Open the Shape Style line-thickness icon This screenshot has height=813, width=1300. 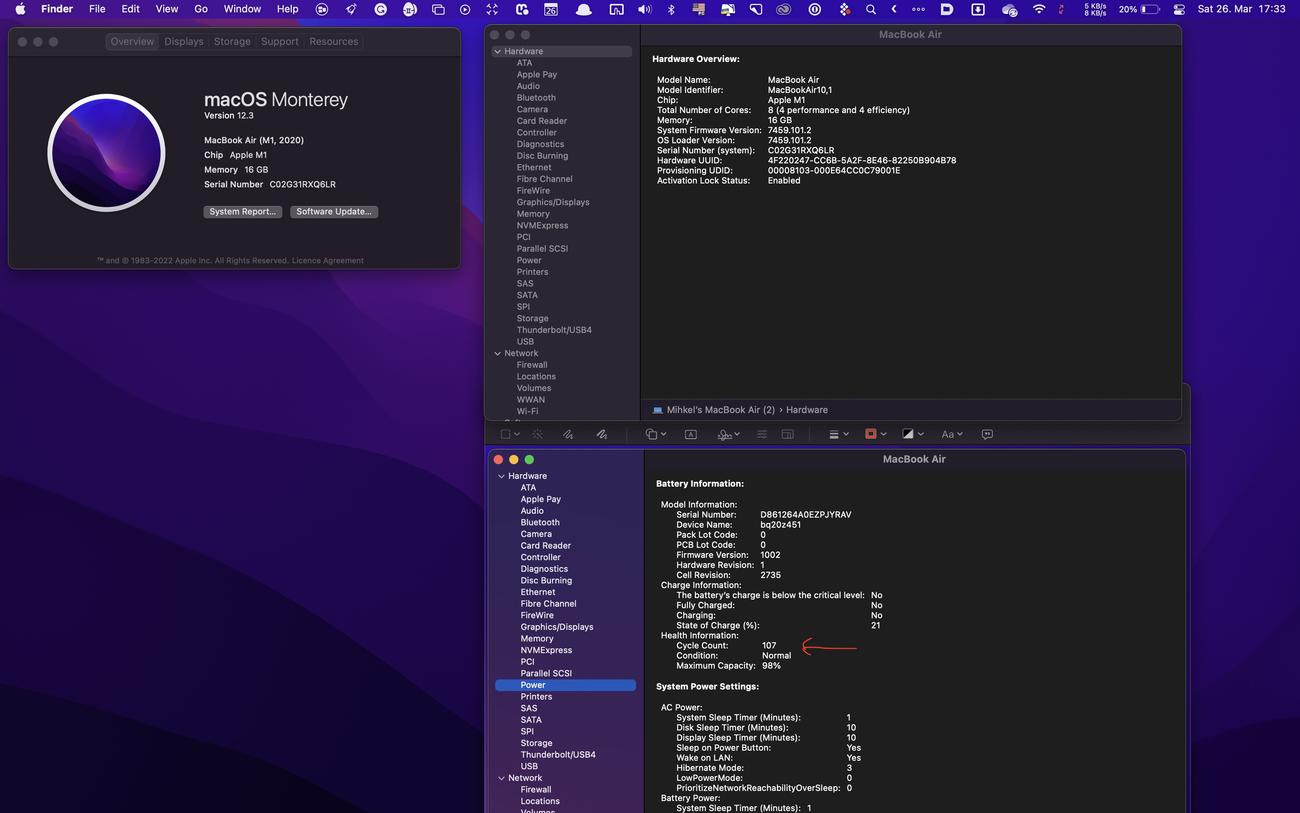[834, 434]
